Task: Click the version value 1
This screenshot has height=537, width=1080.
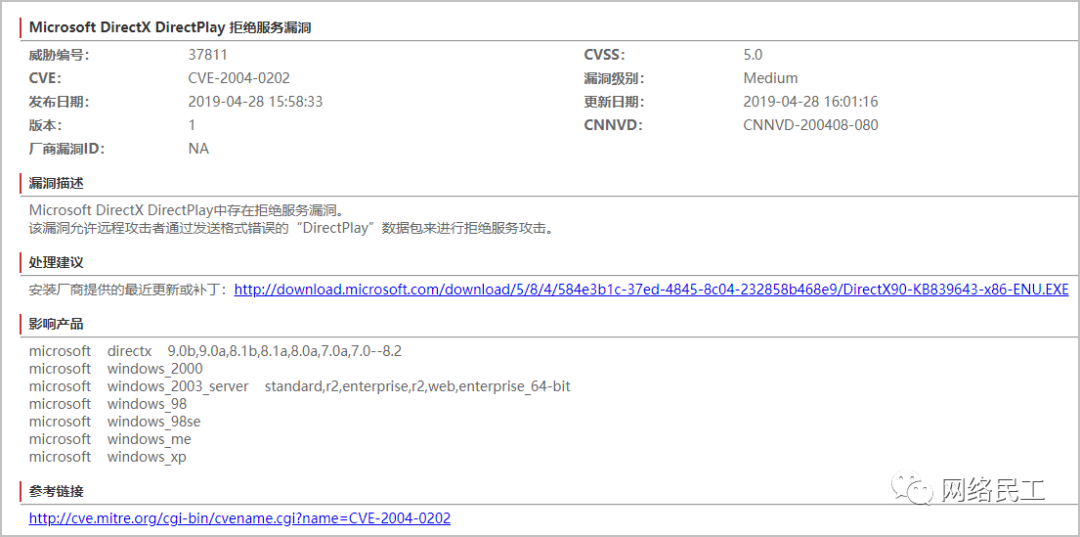Action: (191, 125)
